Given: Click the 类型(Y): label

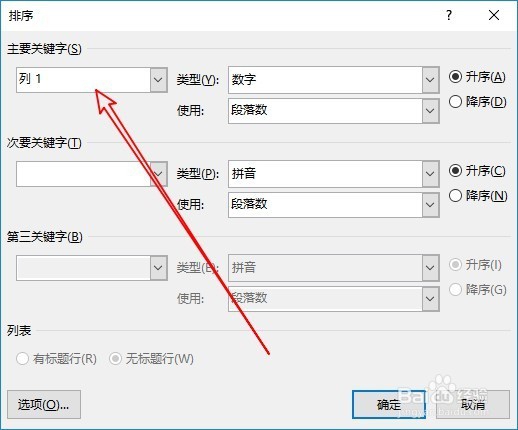Looking at the screenshot, I should click(198, 80).
